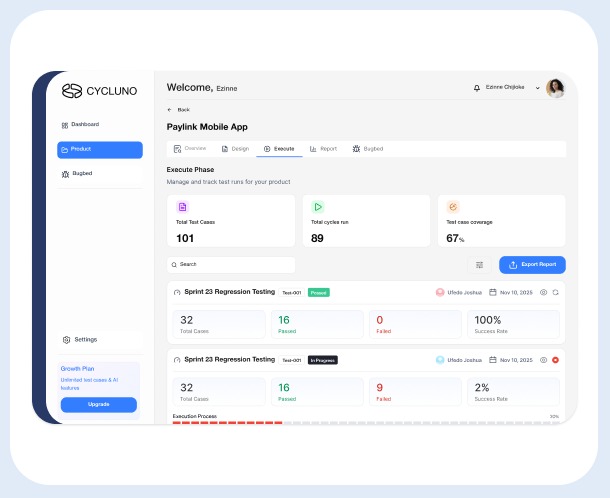Viewport: 610px width, 498px height.
Task: Click the 0 Failed card
Action: (x=415, y=324)
